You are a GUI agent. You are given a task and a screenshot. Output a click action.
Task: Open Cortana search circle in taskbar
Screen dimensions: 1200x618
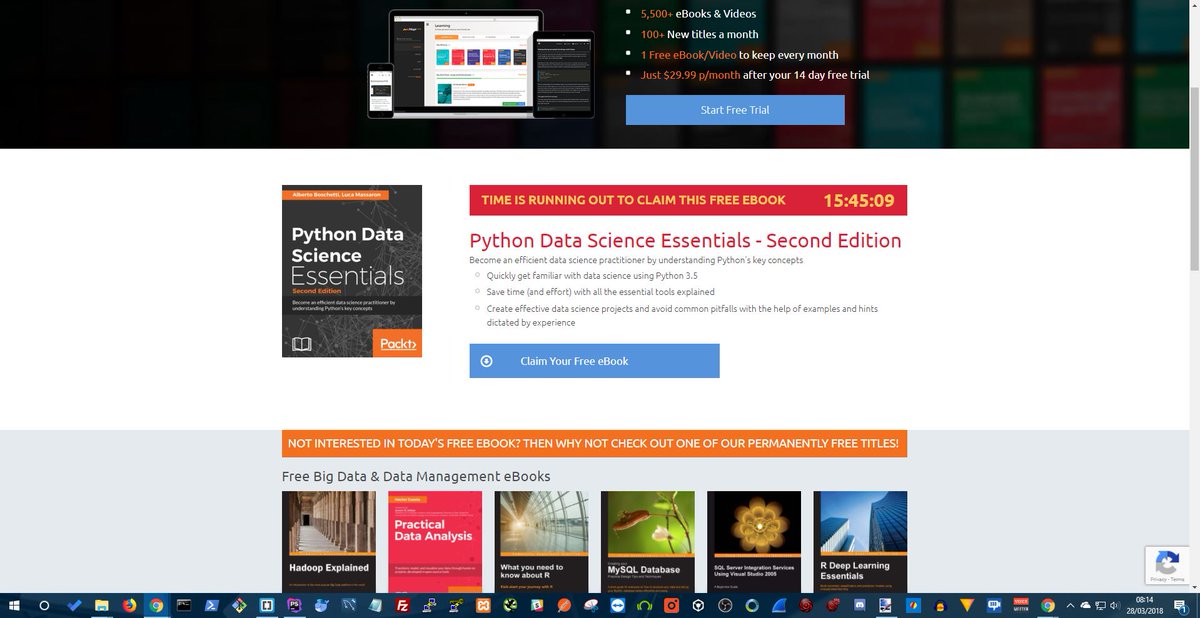[44, 606]
